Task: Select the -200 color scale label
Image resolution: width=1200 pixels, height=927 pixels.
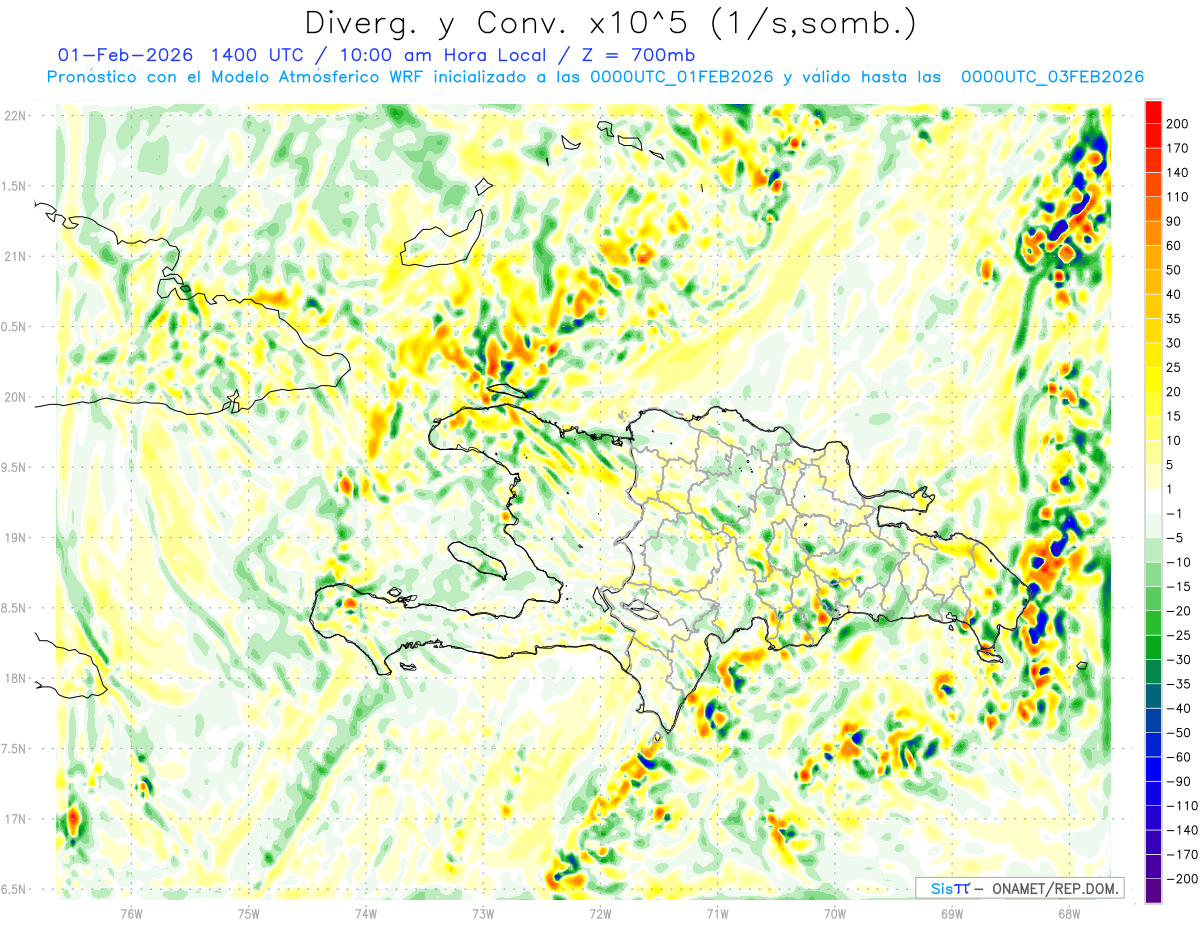Action: (1182, 879)
